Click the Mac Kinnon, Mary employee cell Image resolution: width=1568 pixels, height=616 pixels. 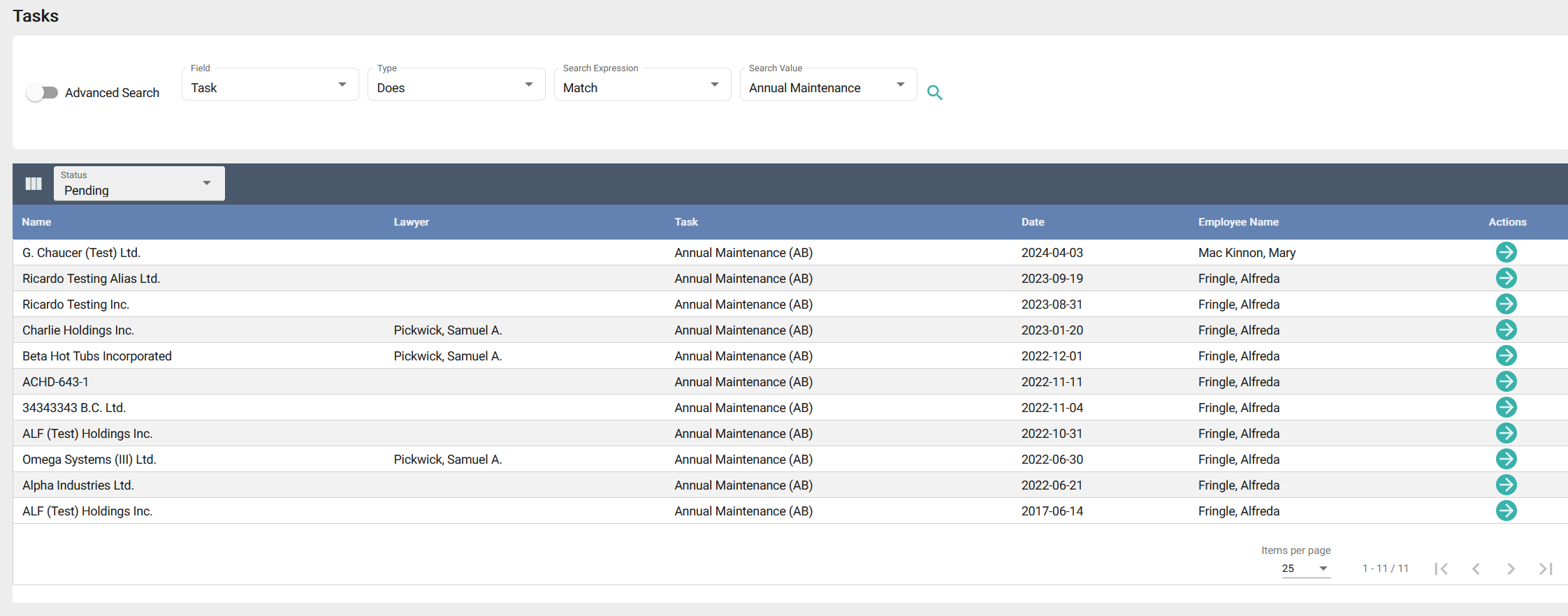point(1247,253)
